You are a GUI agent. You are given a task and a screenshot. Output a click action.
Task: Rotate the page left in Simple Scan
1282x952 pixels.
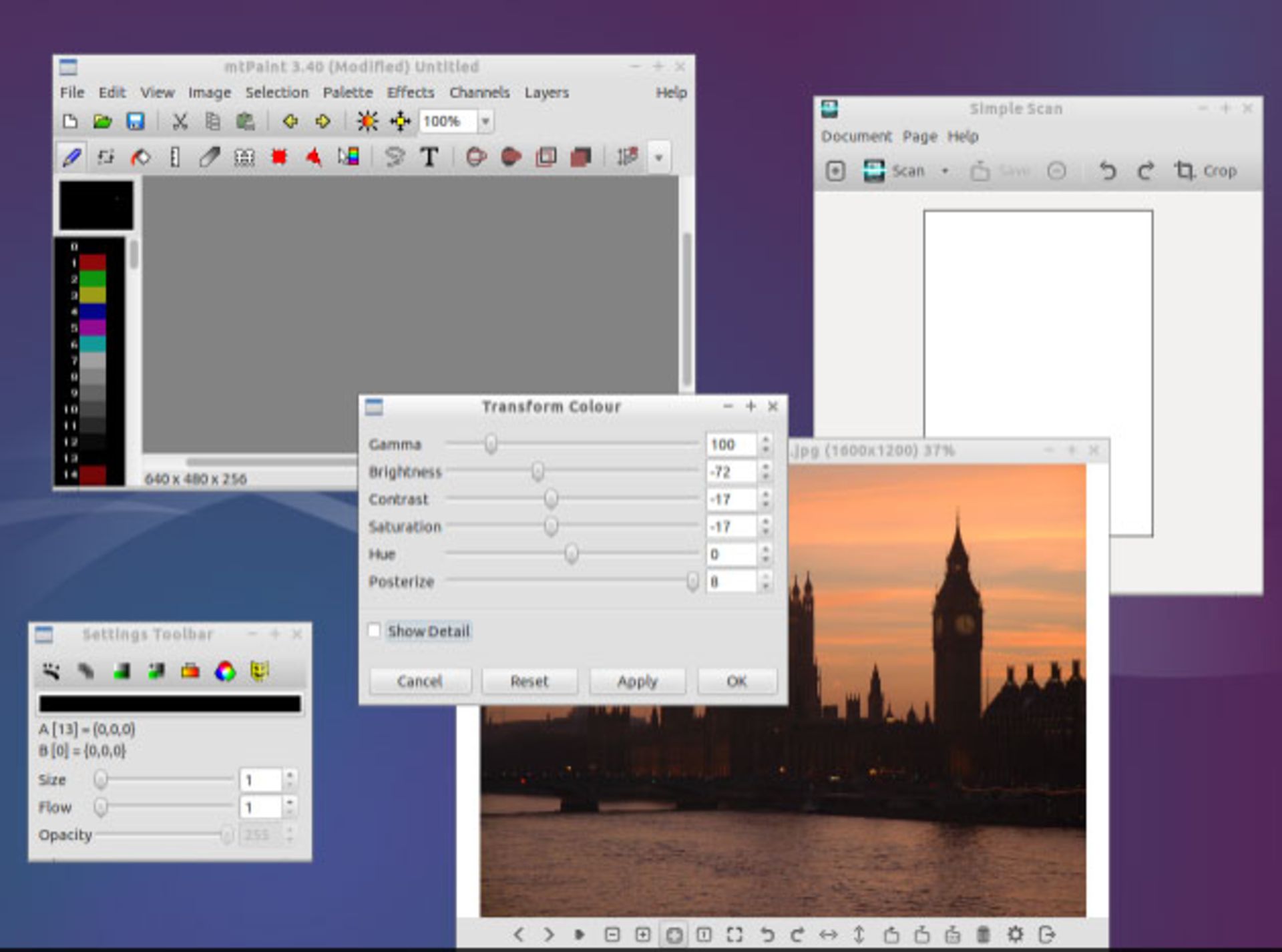tap(1108, 172)
